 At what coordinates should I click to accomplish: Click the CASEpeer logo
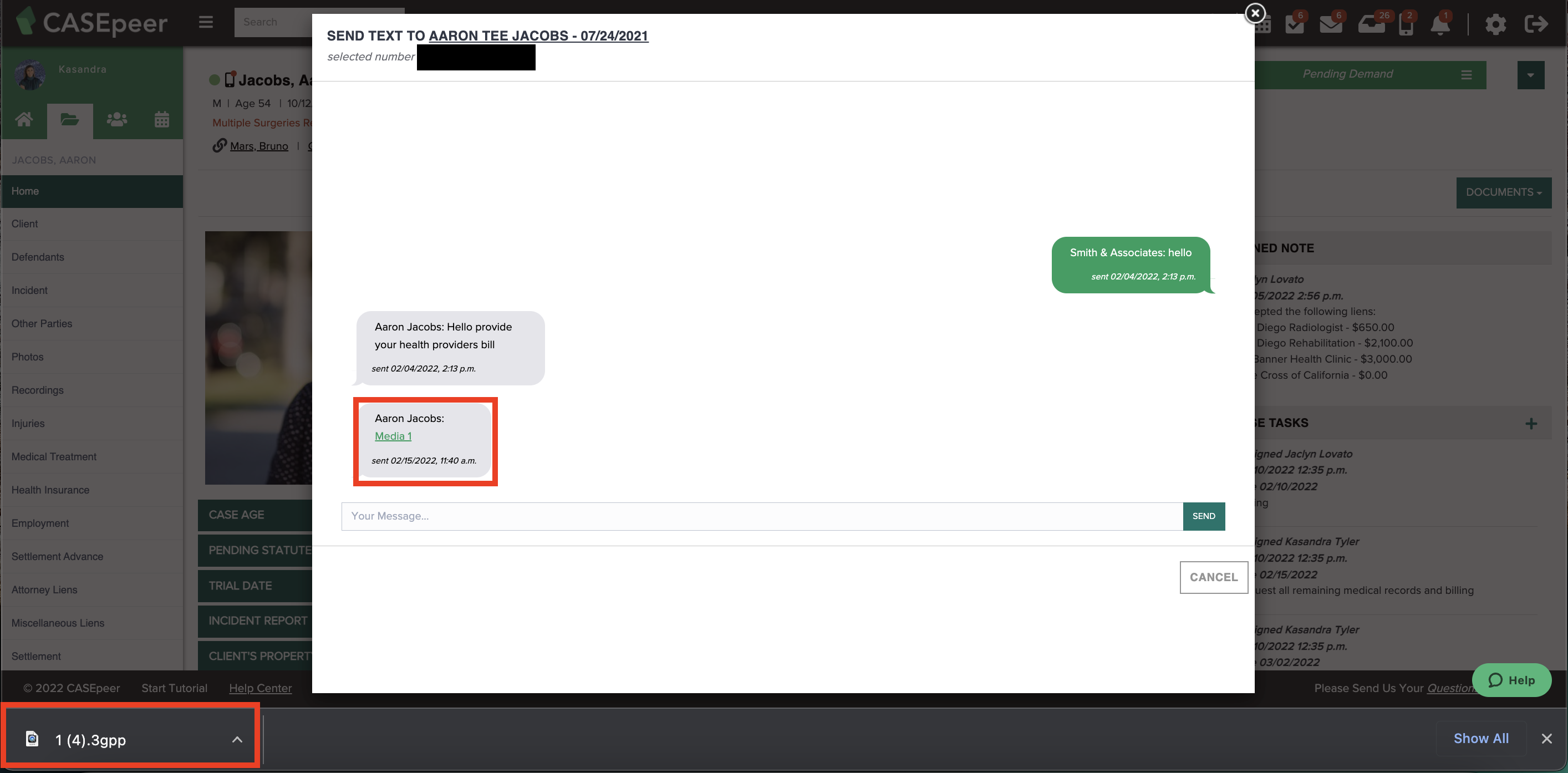pyautogui.click(x=91, y=23)
